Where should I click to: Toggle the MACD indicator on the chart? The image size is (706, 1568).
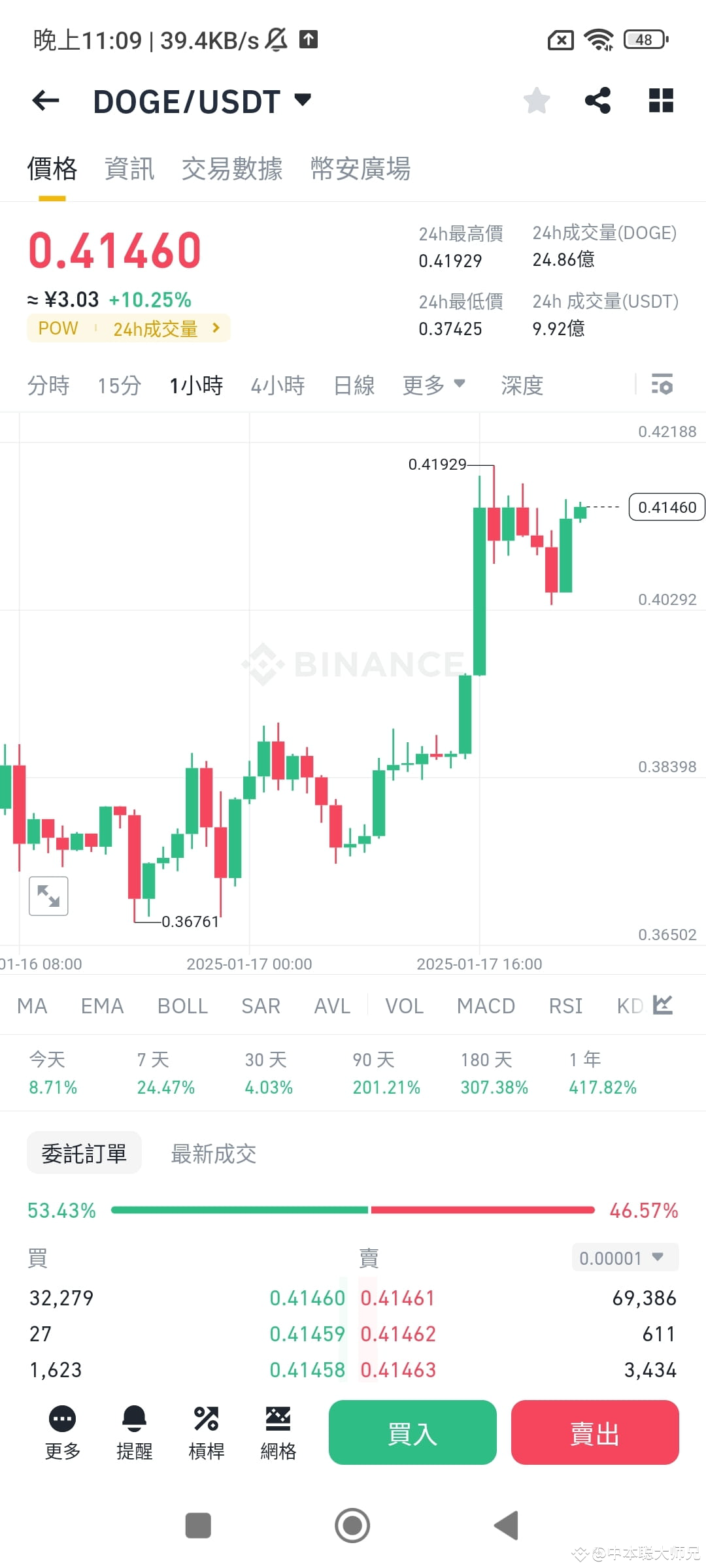point(485,1005)
